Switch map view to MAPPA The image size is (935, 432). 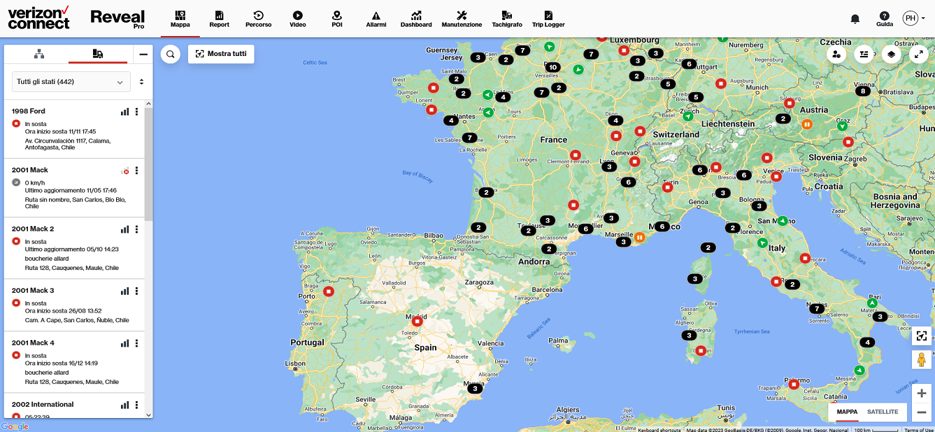tap(847, 412)
